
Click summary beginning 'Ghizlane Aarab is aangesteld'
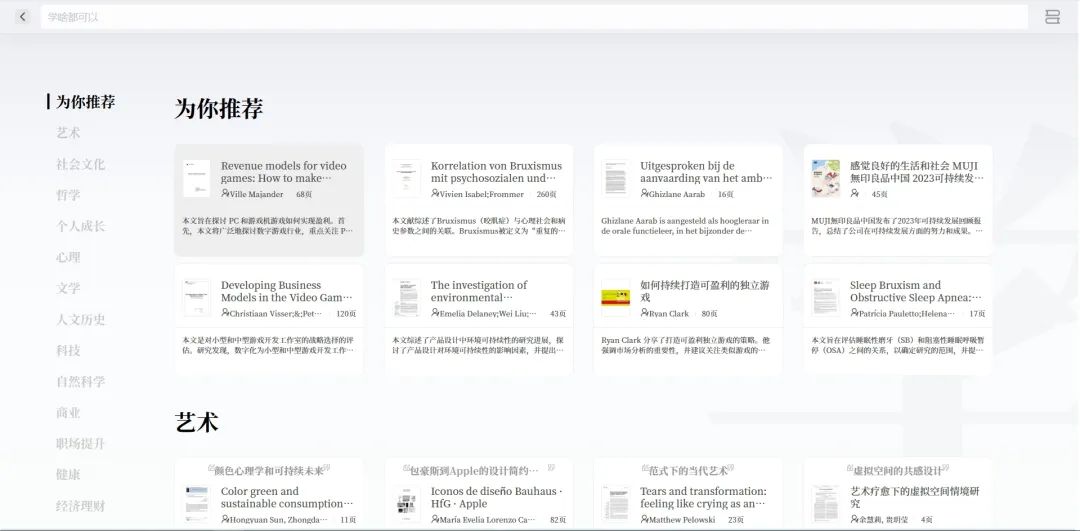[x=685, y=226]
